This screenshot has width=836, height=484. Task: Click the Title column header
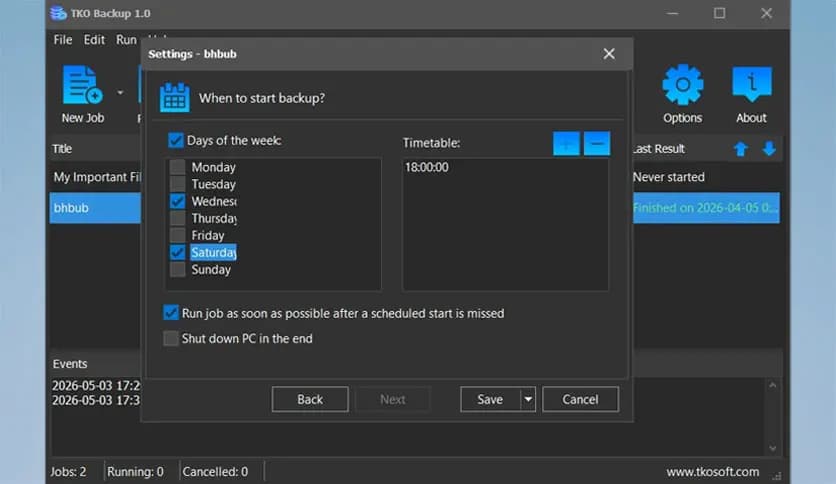pyautogui.click(x=62, y=149)
